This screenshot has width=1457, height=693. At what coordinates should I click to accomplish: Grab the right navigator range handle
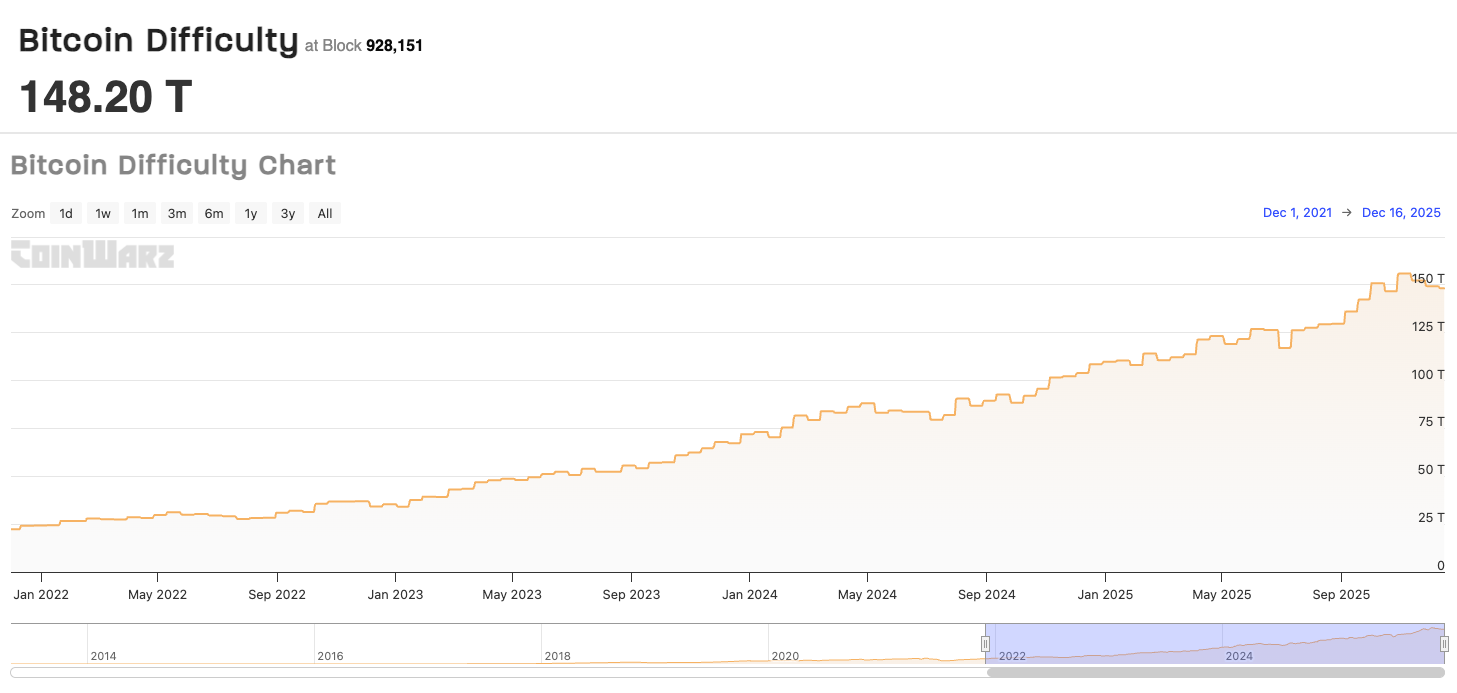[1444, 644]
